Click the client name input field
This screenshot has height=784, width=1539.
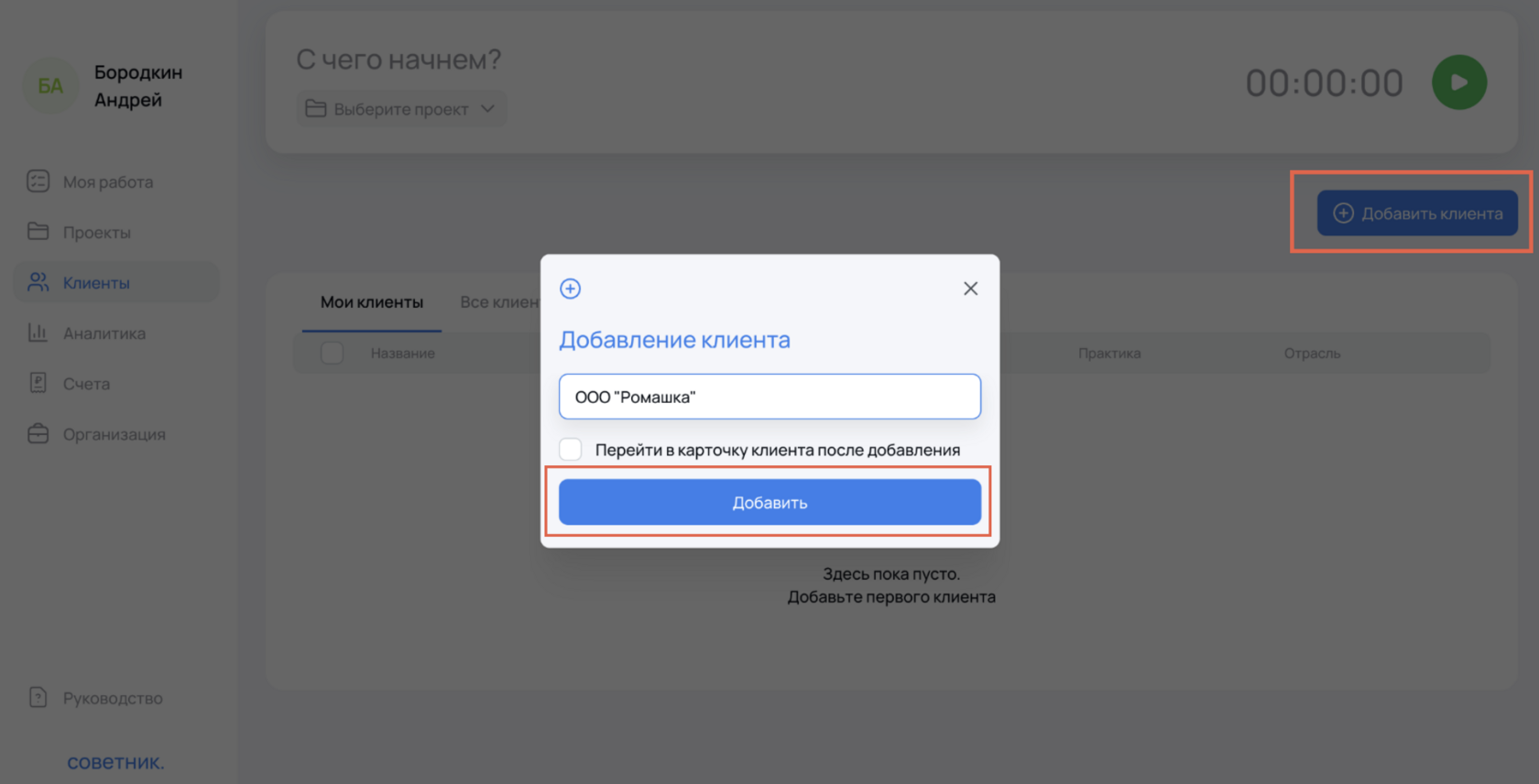(769, 397)
